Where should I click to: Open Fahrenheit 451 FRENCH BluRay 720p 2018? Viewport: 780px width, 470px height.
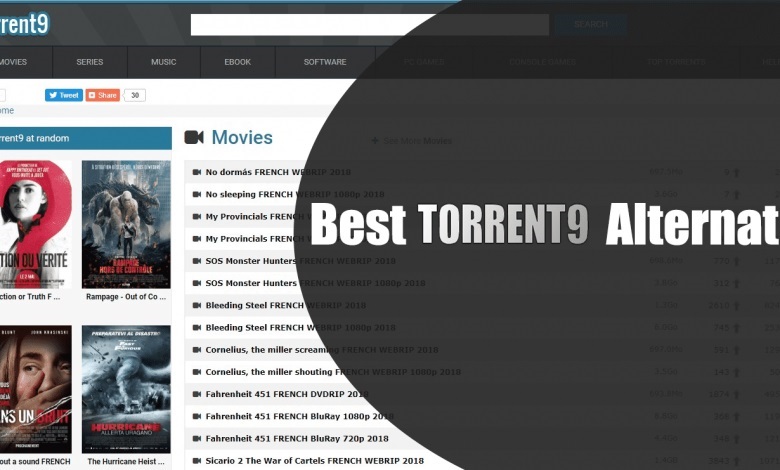297,439
